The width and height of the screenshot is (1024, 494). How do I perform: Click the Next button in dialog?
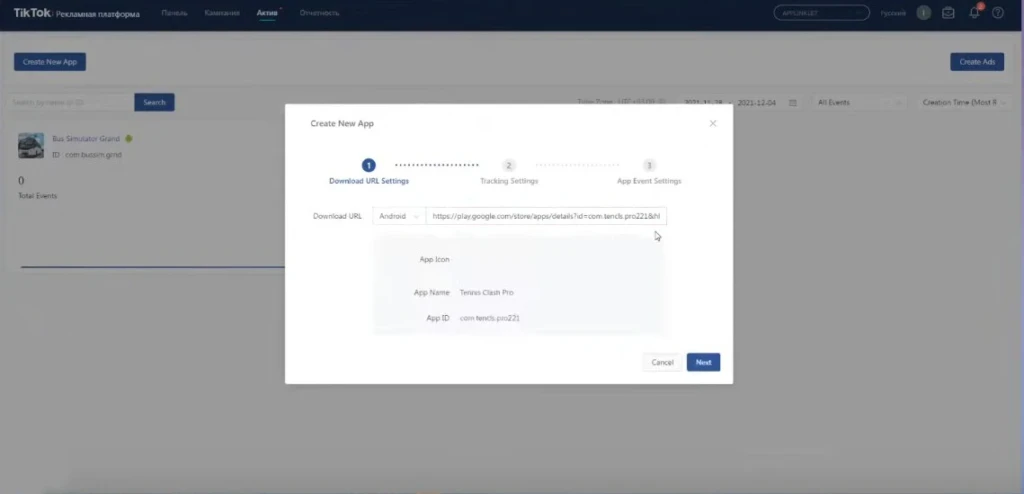703,362
